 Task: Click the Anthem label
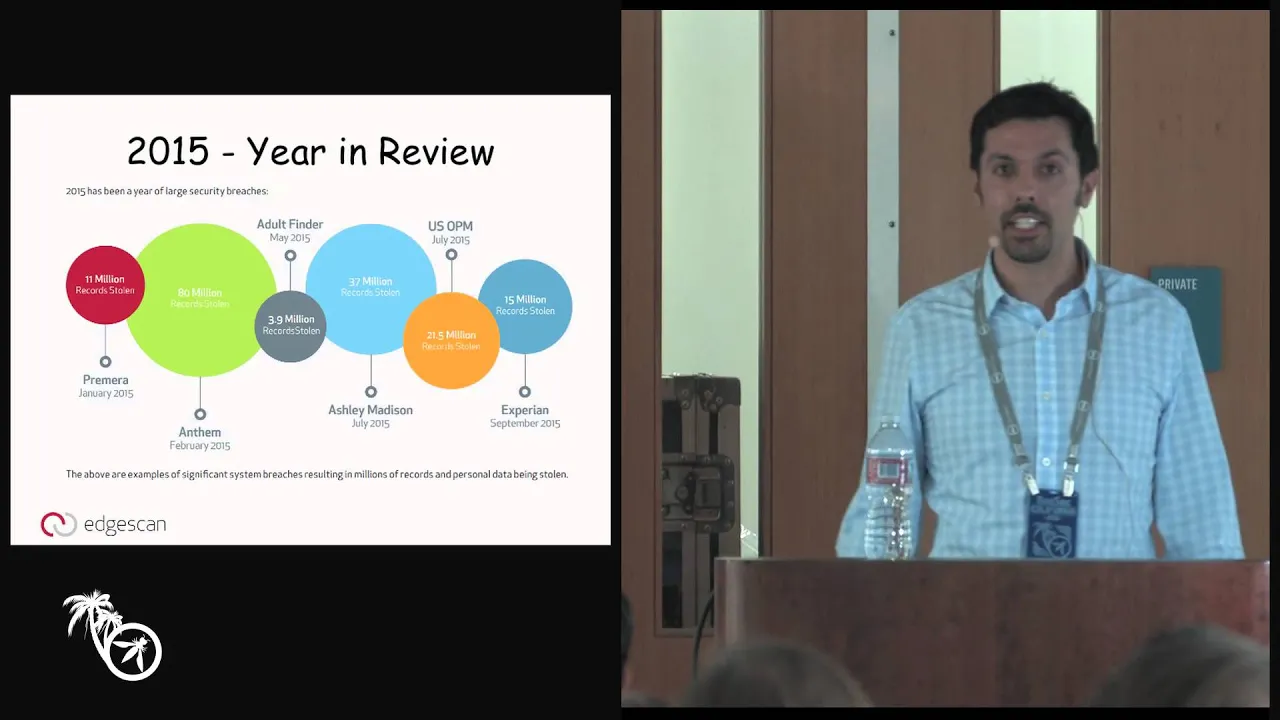[200, 432]
